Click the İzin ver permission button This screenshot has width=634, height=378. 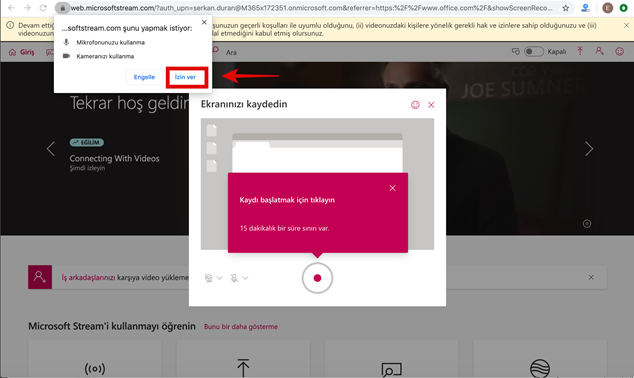(185, 77)
